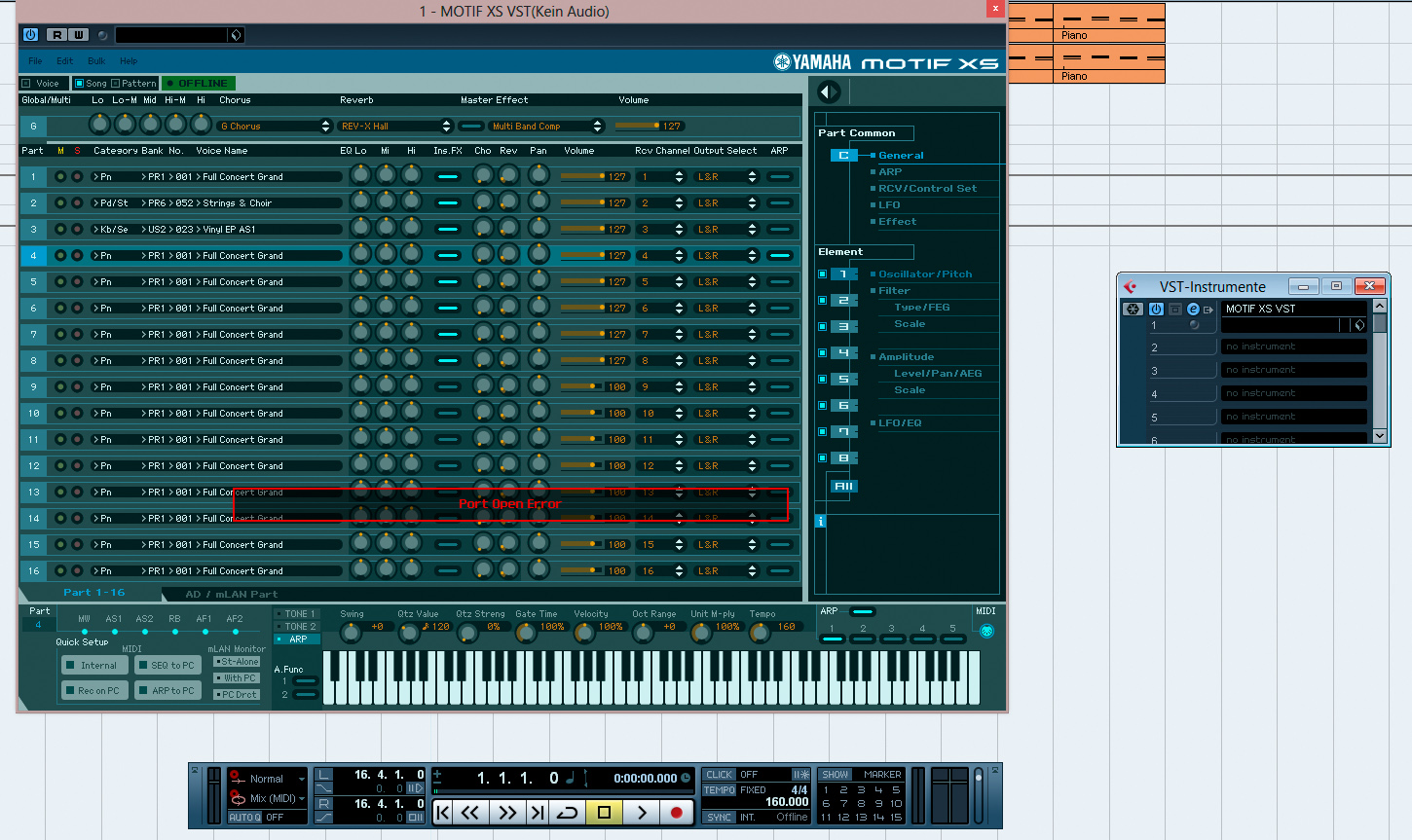
Task: Open the Edit menu in MOTIF editor
Action: (64, 60)
